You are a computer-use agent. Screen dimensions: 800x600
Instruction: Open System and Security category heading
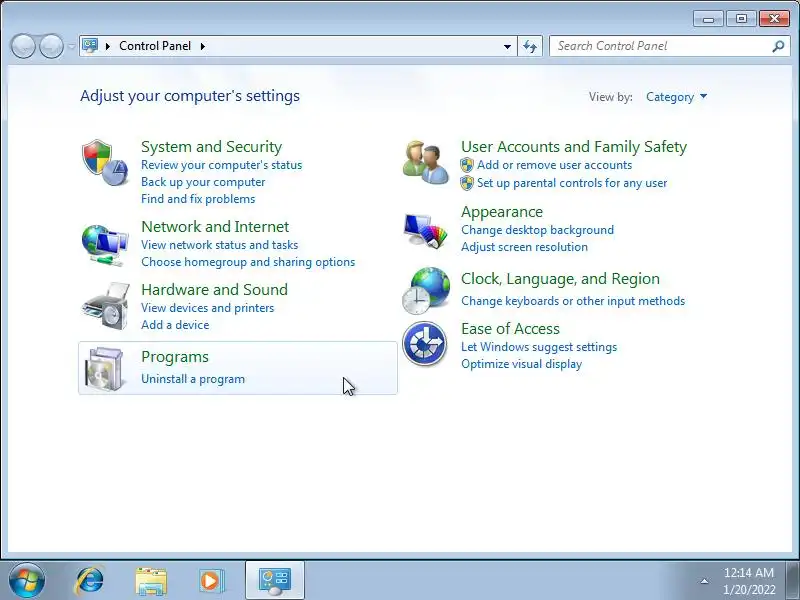point(211,146)
